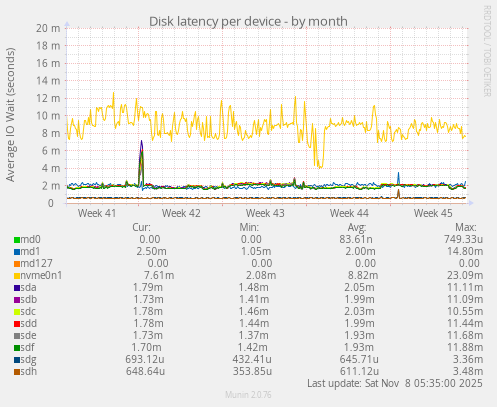Click the sde gray legend swatch
Screen dimensions: 497x407
(17, 336)
